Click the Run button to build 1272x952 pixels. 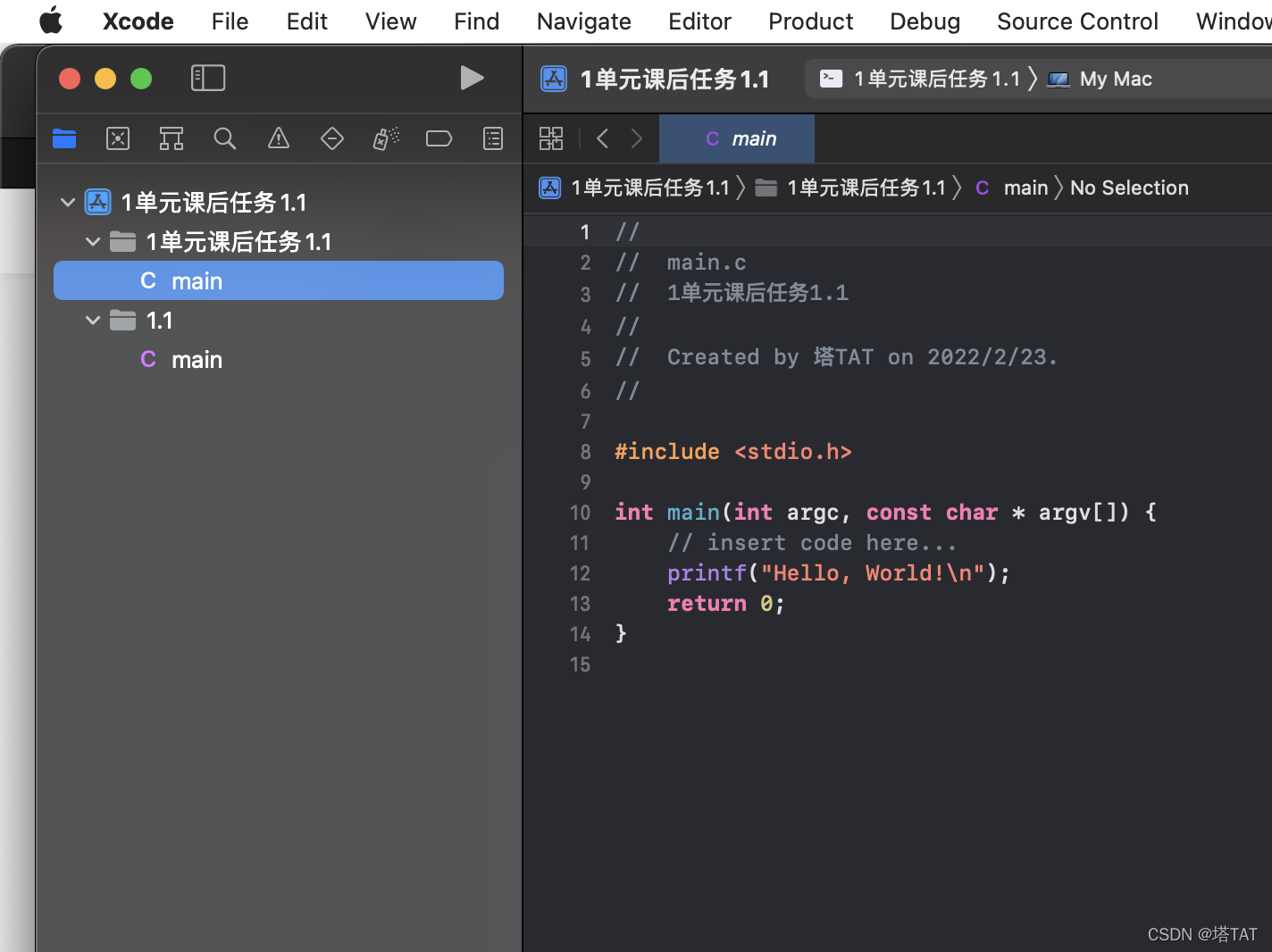point(472,78)
